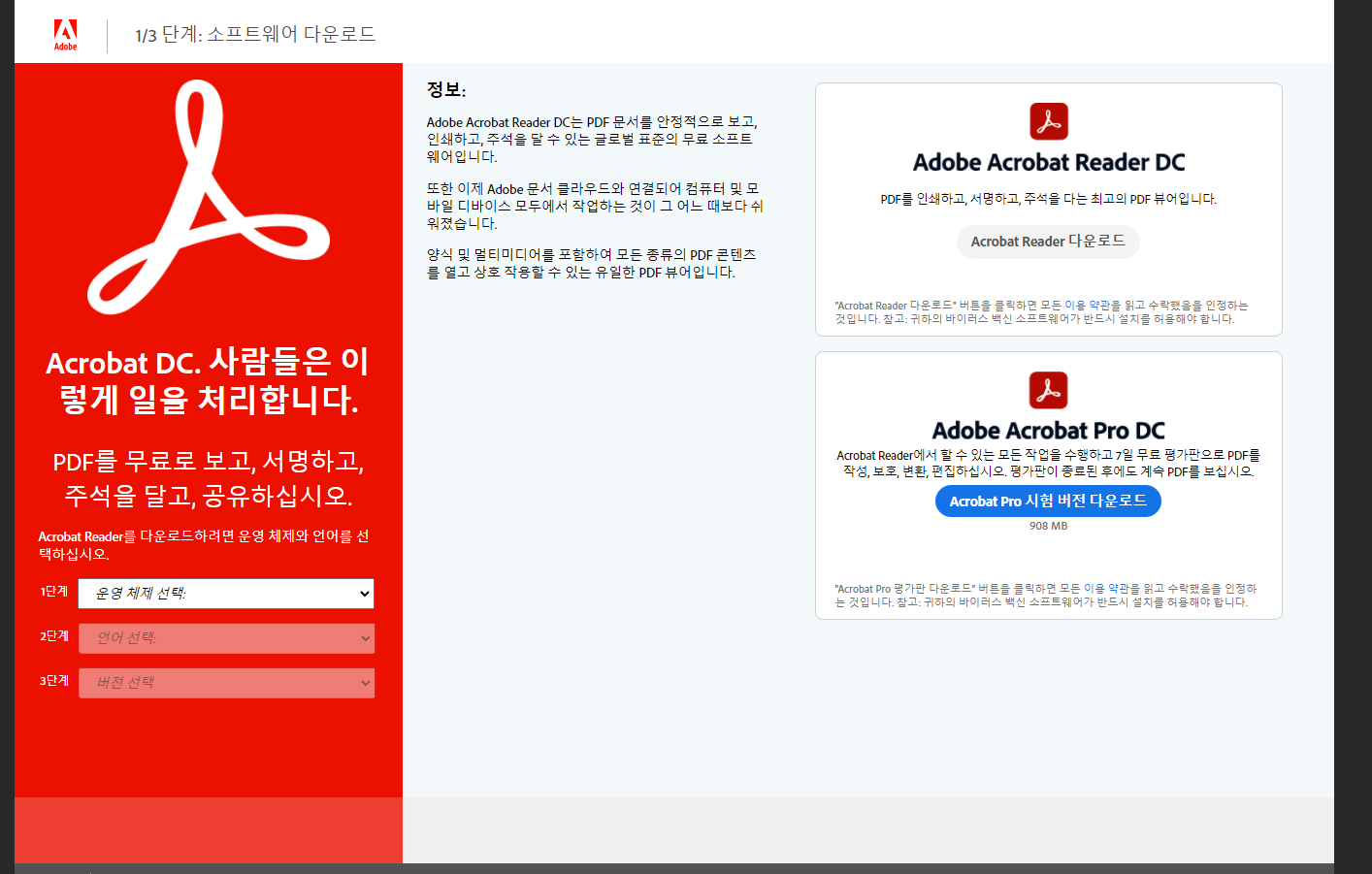Click the Acrobat Reader 다운로드 button
This screenshot has width=1372, height=874.
click(1048, 242)
